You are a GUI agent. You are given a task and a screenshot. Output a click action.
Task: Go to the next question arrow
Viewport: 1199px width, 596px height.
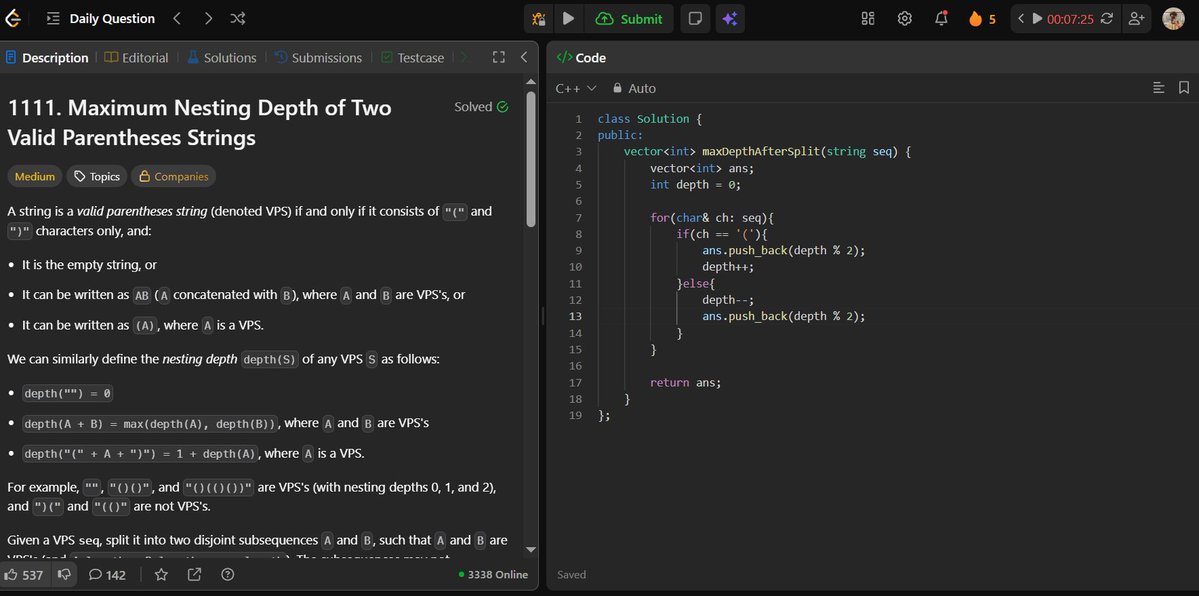(x=208, y=18)
